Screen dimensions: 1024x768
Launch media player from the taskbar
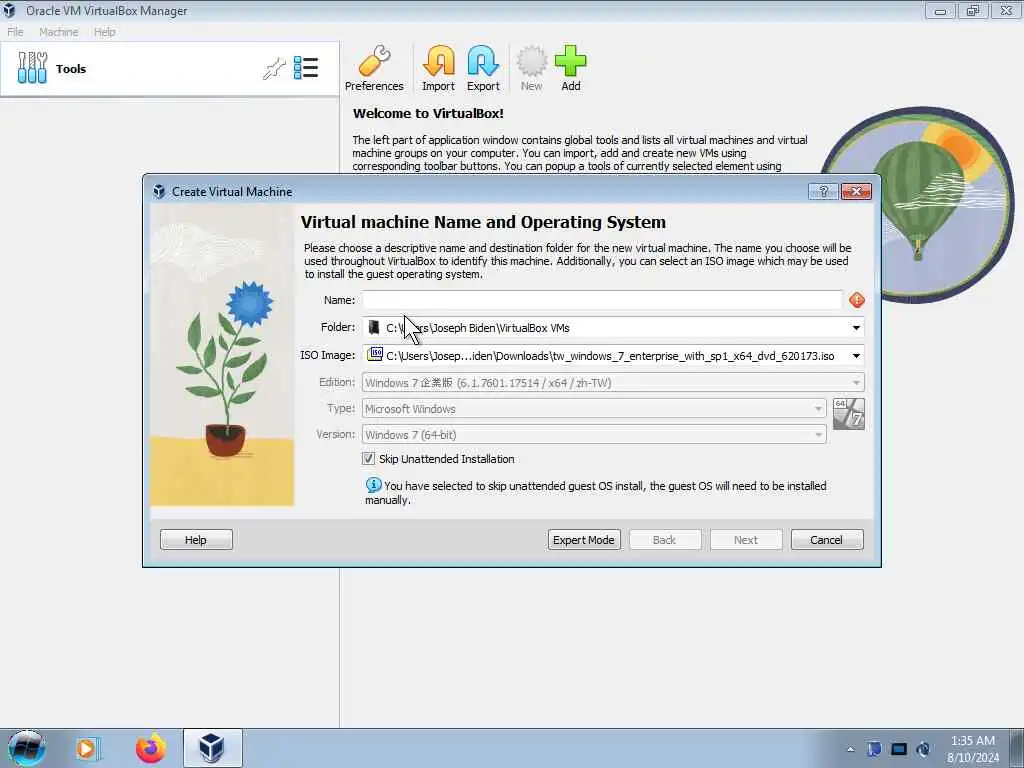coord(88,748)
